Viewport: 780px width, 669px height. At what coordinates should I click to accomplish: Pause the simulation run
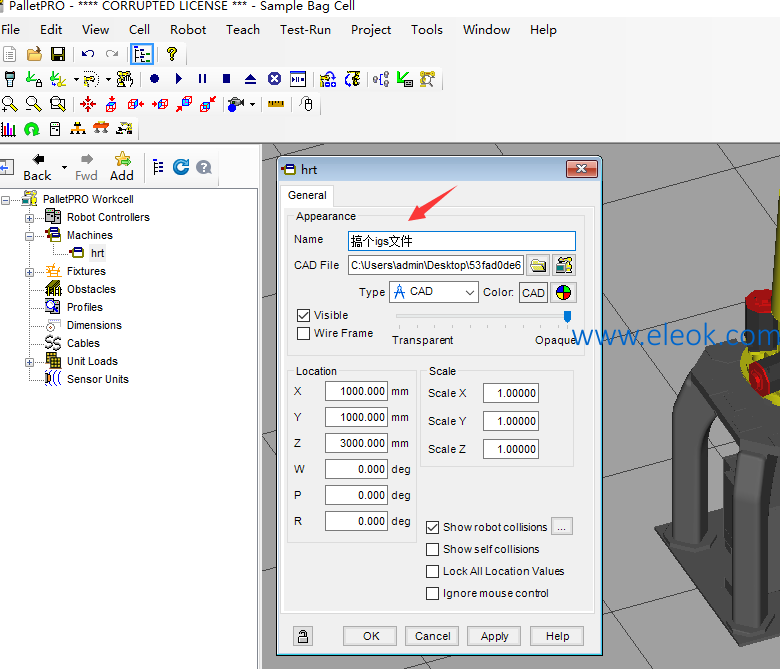click(202, 79)
